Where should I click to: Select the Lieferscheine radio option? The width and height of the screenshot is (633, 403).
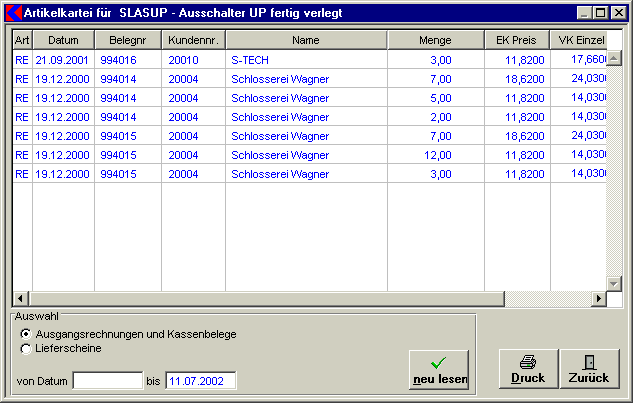coord(26,348)
